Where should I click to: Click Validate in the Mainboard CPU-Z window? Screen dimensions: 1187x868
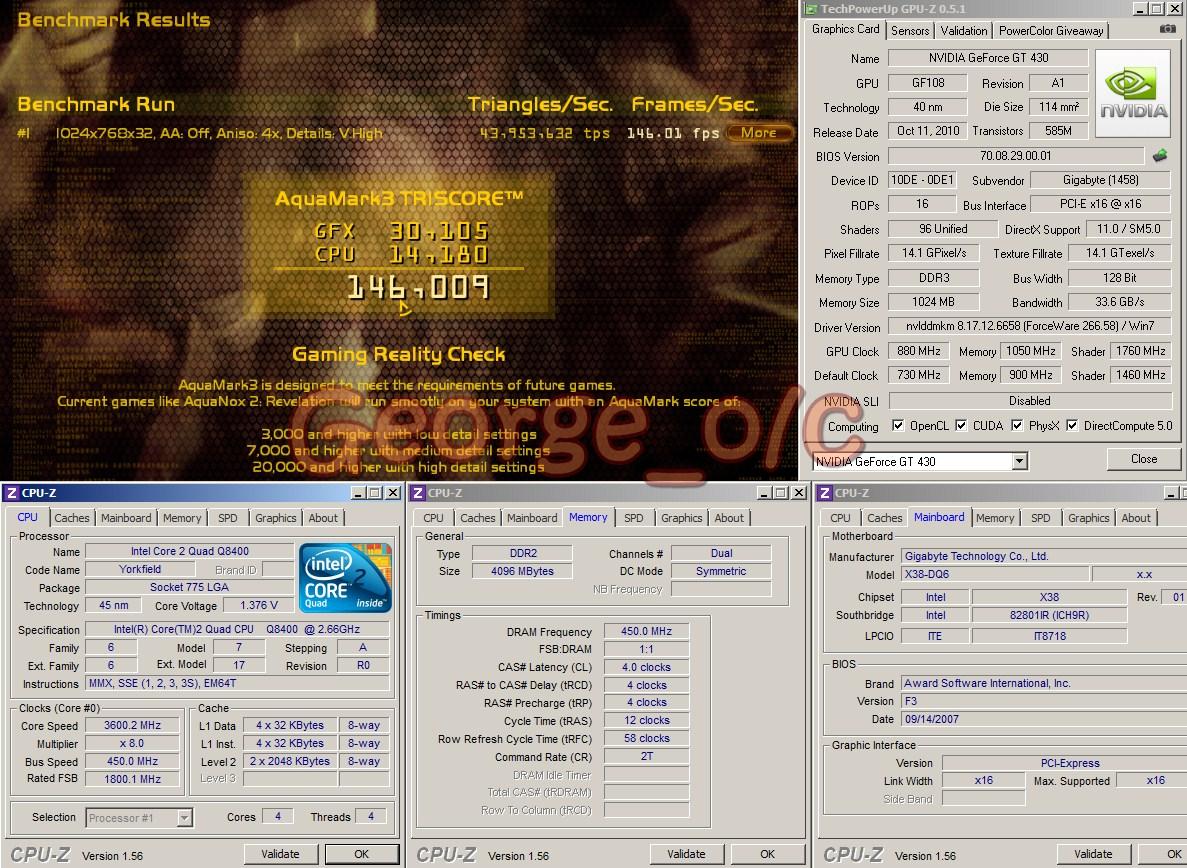[x=1093, y=854]
